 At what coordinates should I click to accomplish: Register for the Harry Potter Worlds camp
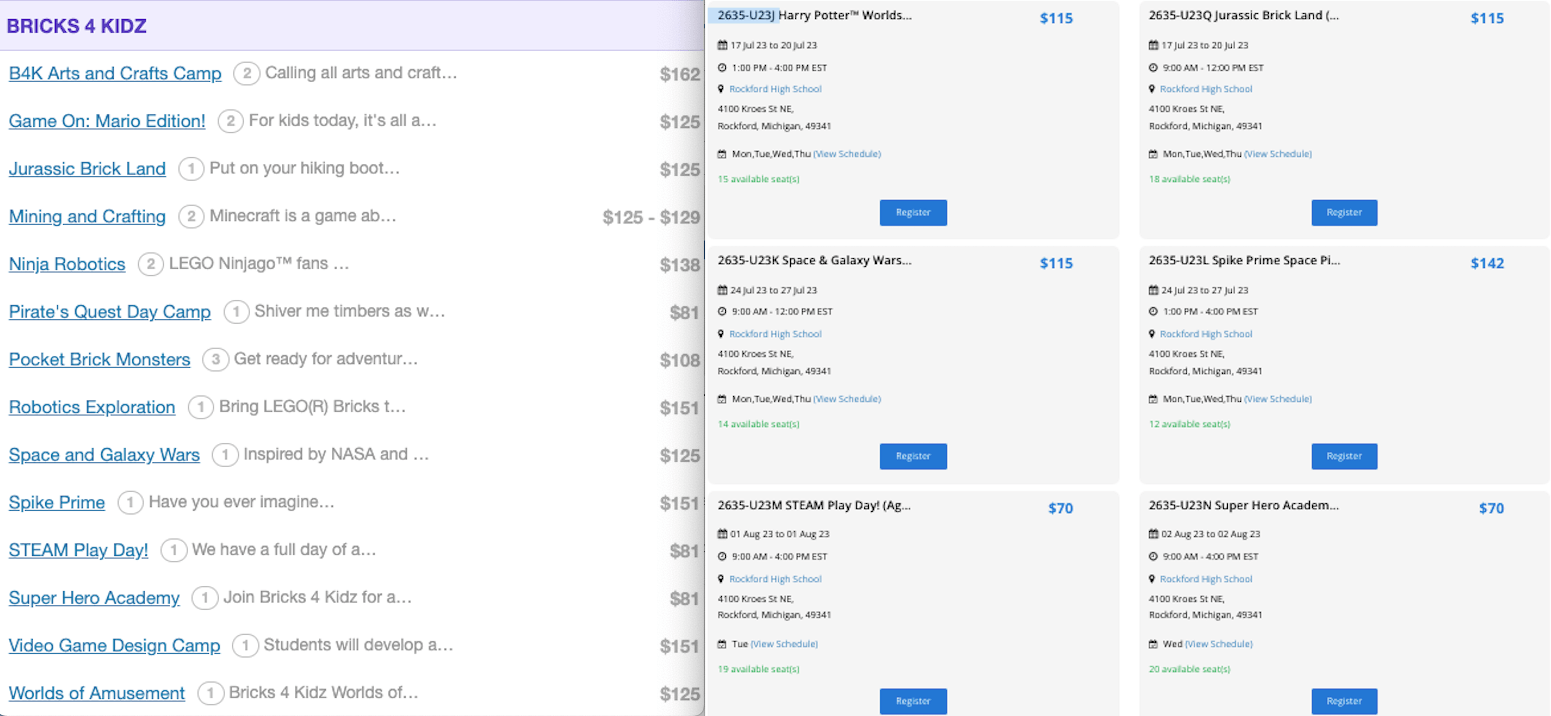click(x=913, y=212)
